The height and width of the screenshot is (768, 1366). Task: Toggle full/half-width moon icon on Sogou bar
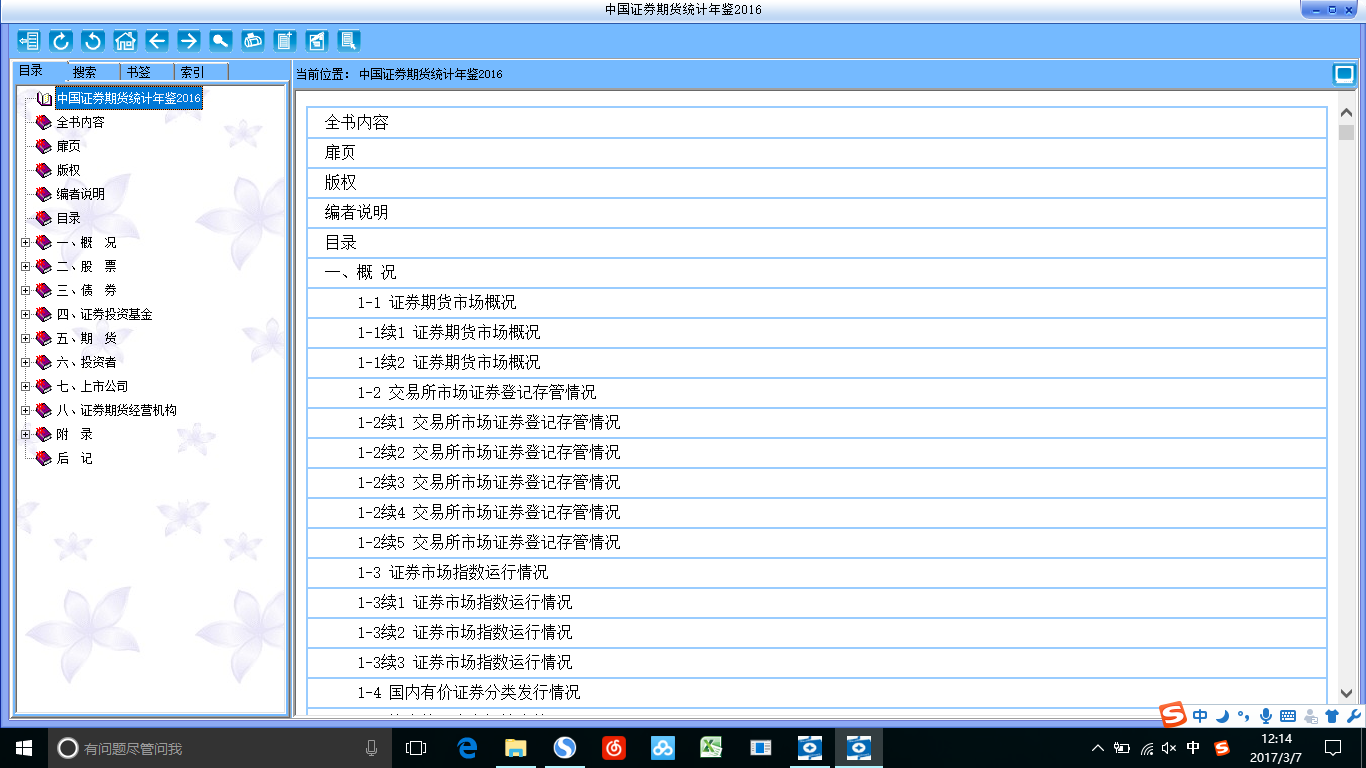tap(1222, 716)
